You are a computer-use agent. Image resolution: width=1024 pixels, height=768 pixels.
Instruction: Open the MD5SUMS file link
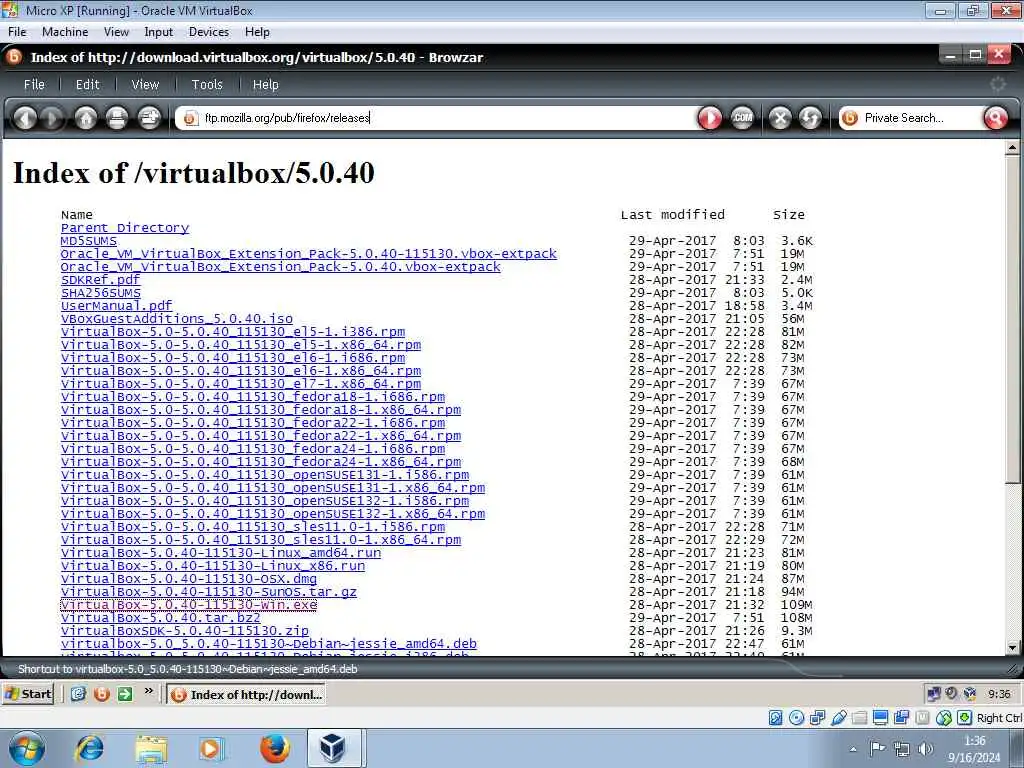click(89, 241)
